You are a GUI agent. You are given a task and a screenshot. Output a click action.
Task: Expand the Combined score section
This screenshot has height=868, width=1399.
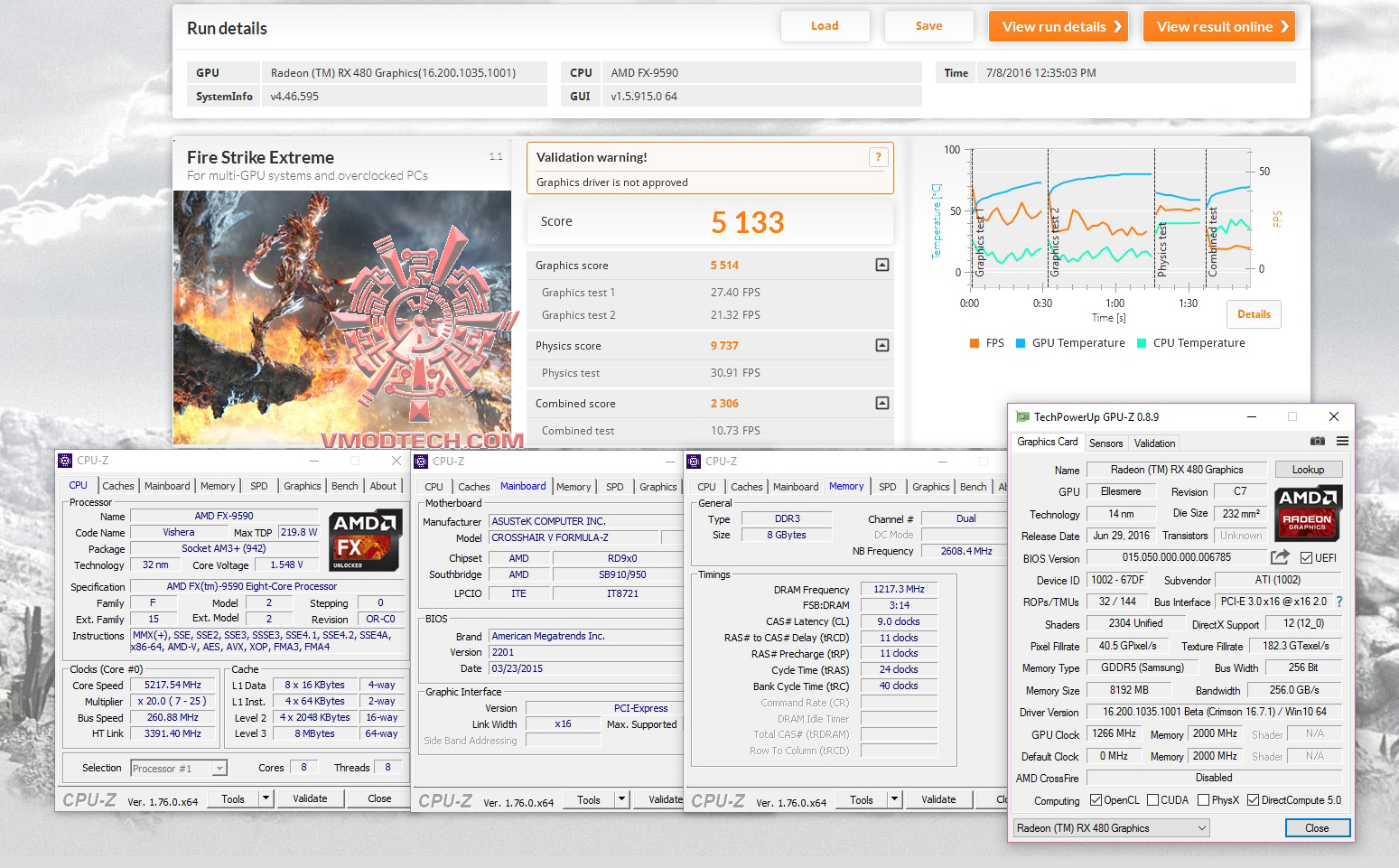click(882, 403)
